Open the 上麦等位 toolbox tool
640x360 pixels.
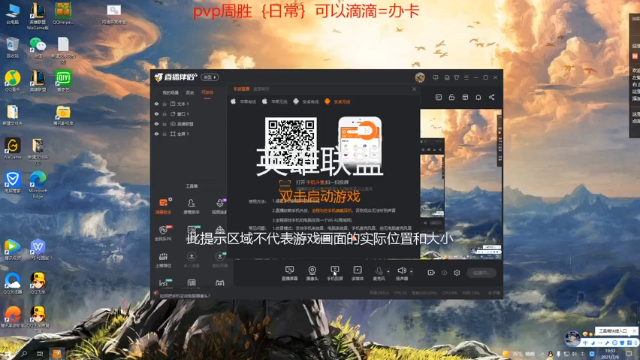tap(163, 260)
